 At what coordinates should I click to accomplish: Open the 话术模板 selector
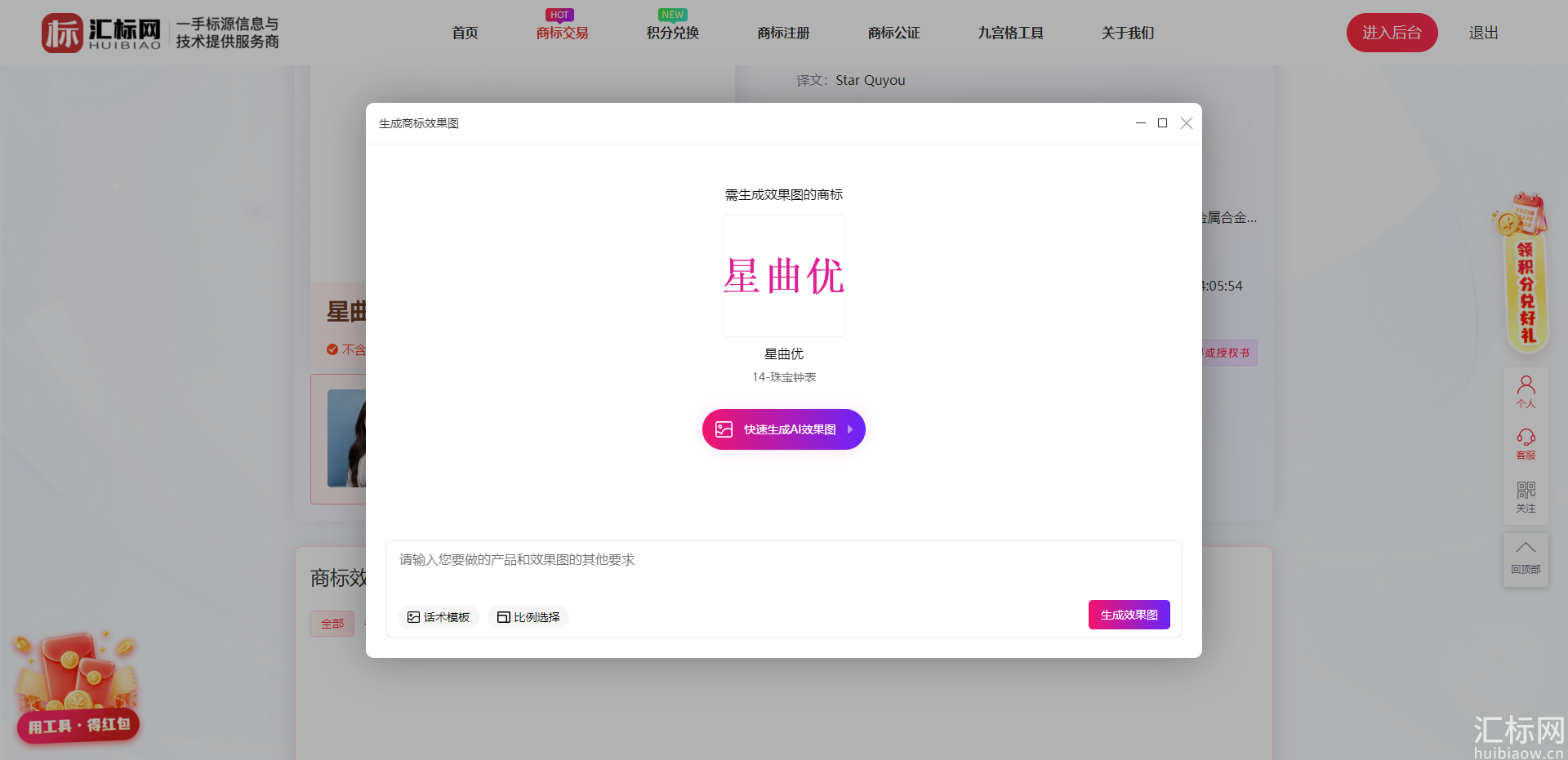point(439,617)
